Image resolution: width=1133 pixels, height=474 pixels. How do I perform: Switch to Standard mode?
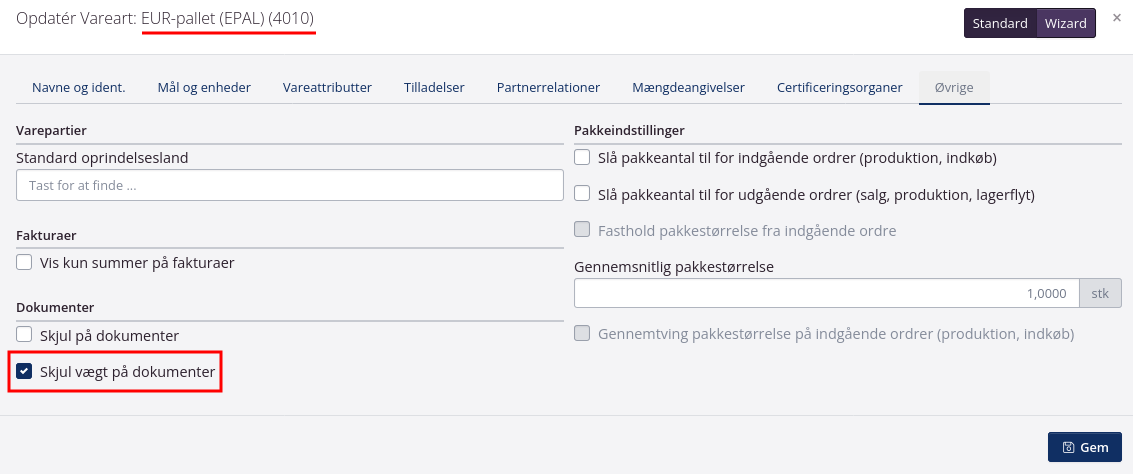coord(1000,23)
